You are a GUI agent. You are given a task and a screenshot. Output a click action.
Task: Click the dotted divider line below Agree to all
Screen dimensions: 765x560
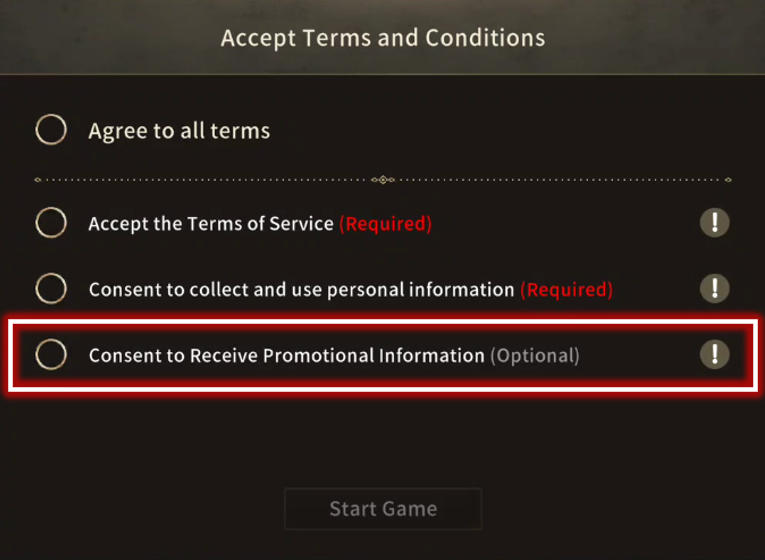(383, 180)
